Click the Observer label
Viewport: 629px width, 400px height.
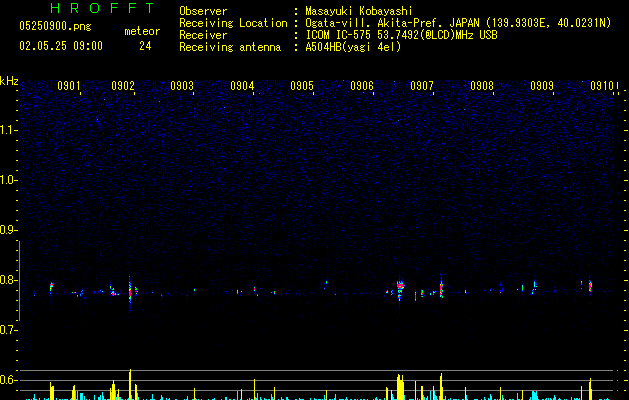point(203,11)
